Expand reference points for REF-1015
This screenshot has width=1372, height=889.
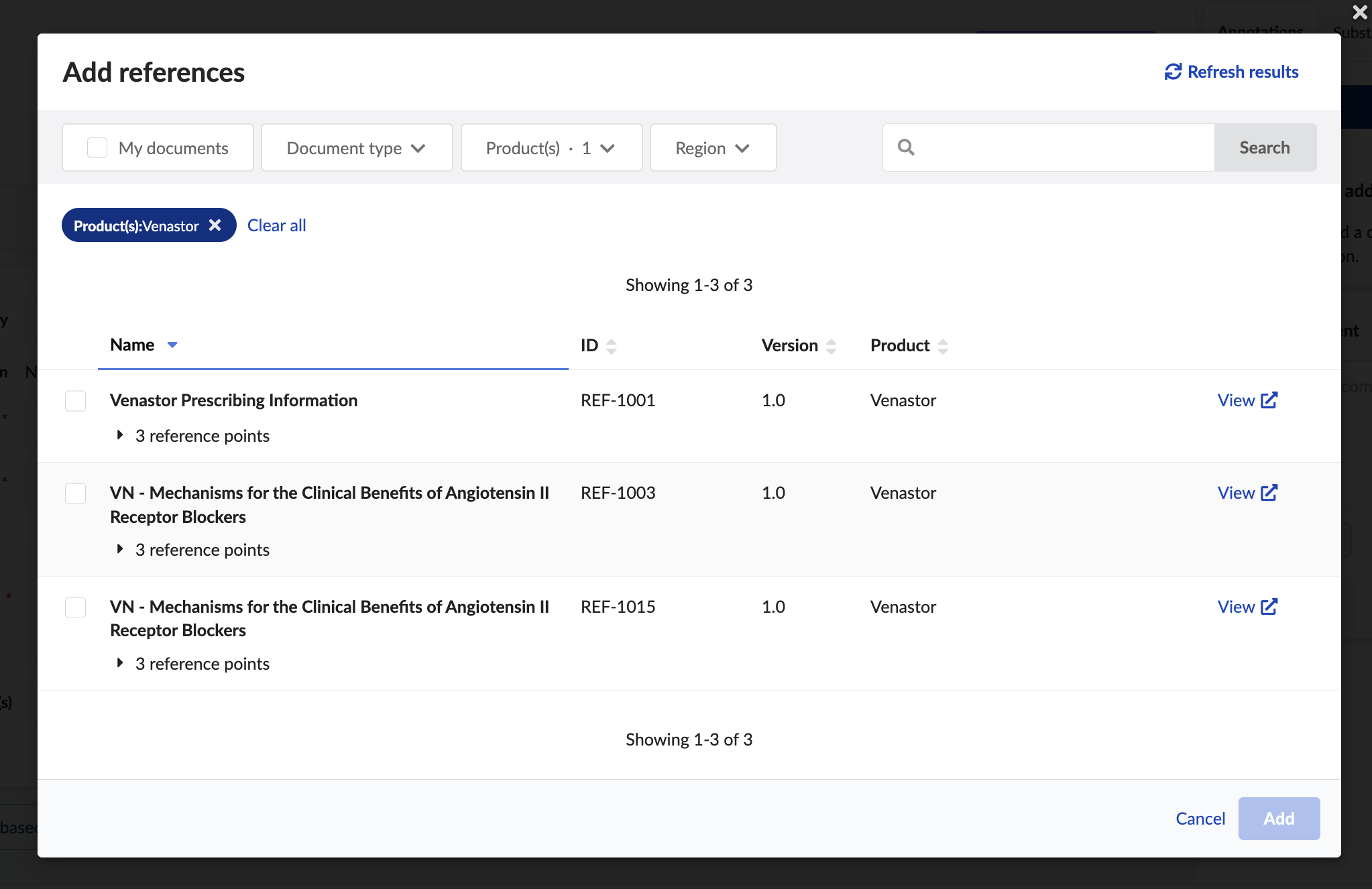point(120,663)
